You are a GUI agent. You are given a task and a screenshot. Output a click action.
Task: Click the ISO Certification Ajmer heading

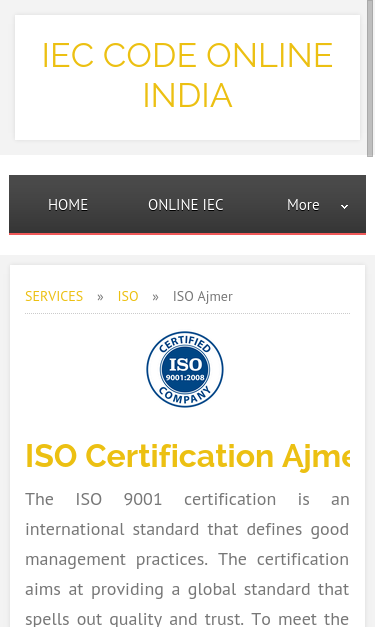click(188, 456)
